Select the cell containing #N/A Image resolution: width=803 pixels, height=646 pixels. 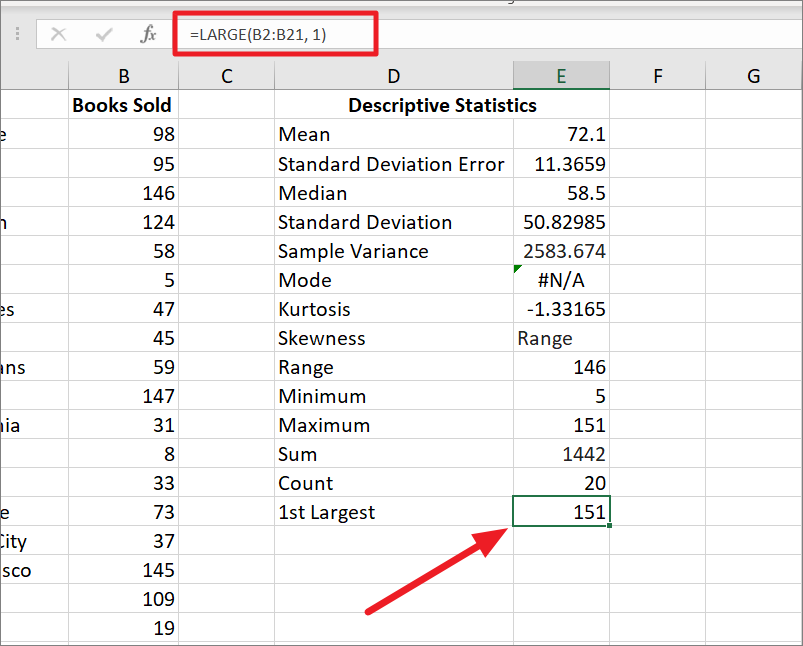coord(560,280)
